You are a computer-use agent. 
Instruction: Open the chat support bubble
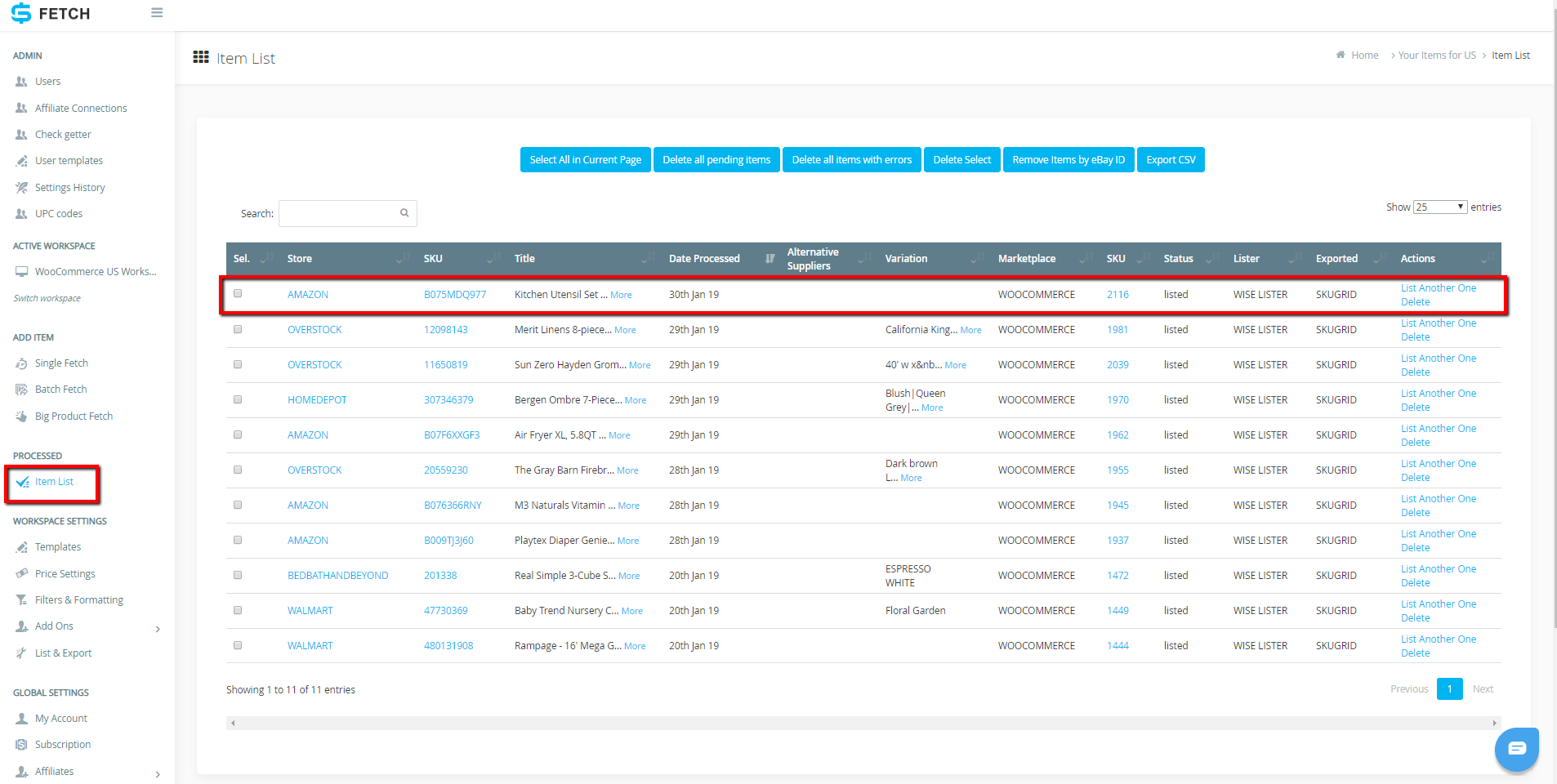[1517, 748]
